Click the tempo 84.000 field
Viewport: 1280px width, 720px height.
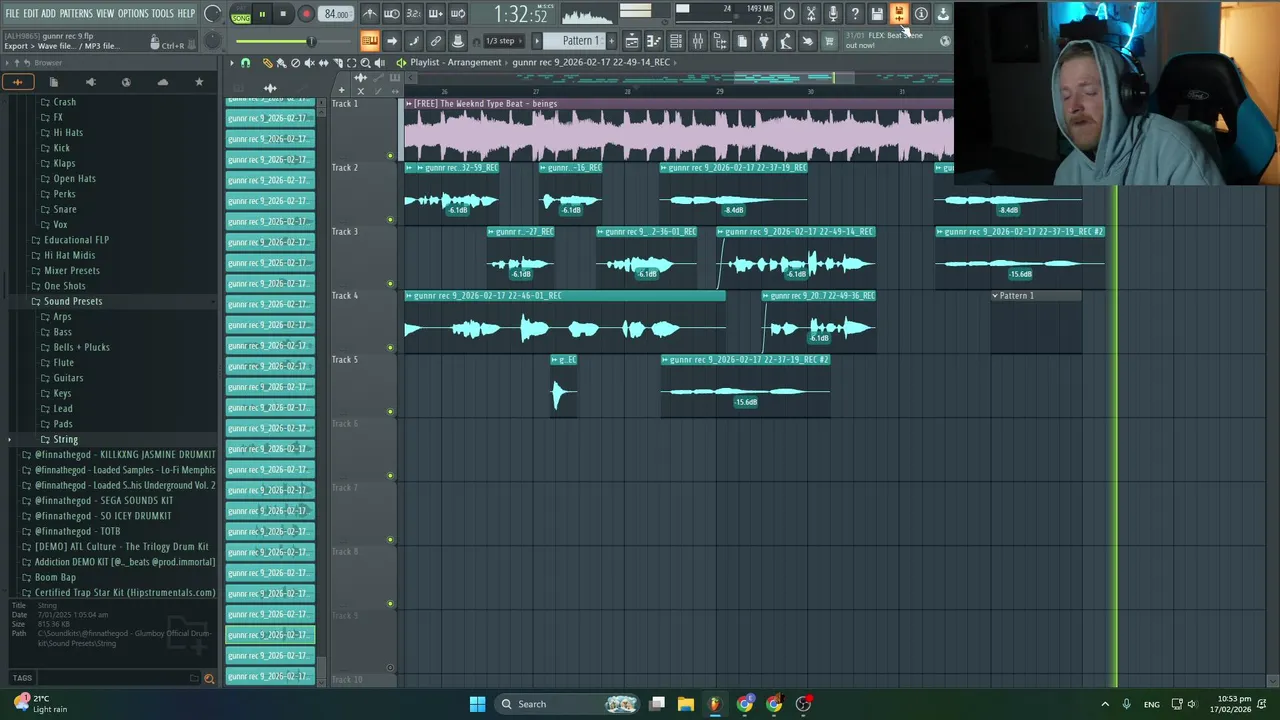[x=337, y=14]
